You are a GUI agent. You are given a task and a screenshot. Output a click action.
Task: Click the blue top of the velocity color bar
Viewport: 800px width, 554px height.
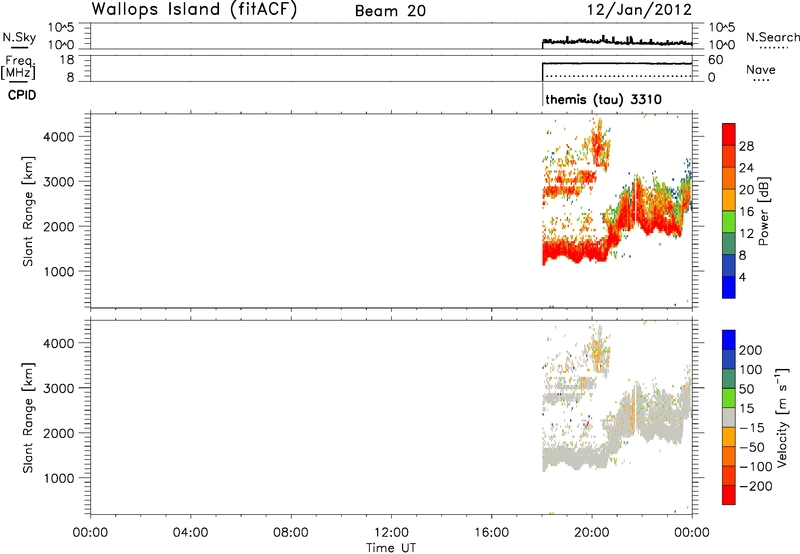pyautogui.click(x=729, y=340)
